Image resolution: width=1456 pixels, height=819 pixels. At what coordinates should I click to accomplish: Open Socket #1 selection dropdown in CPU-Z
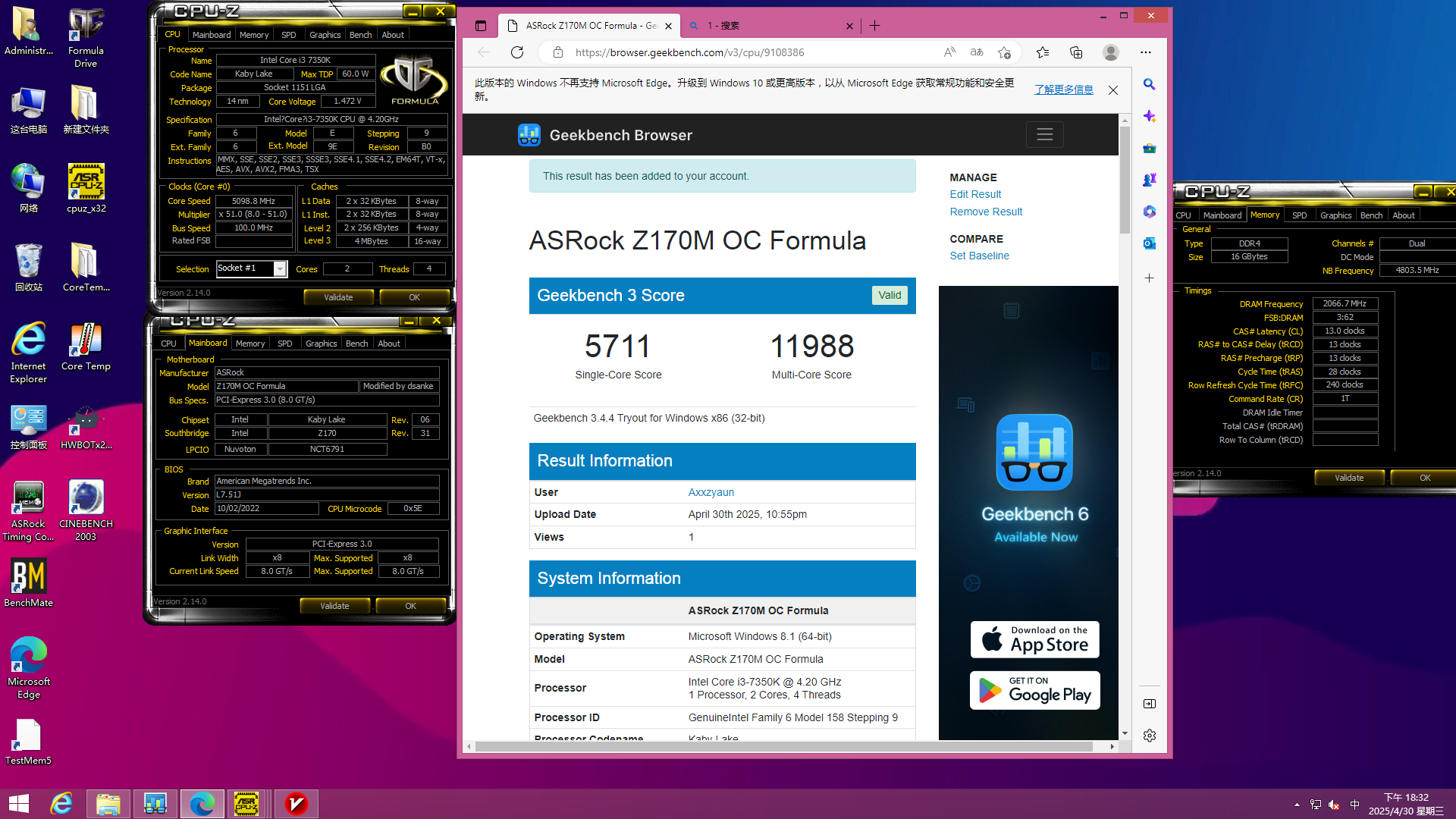[x=280, y=269]
